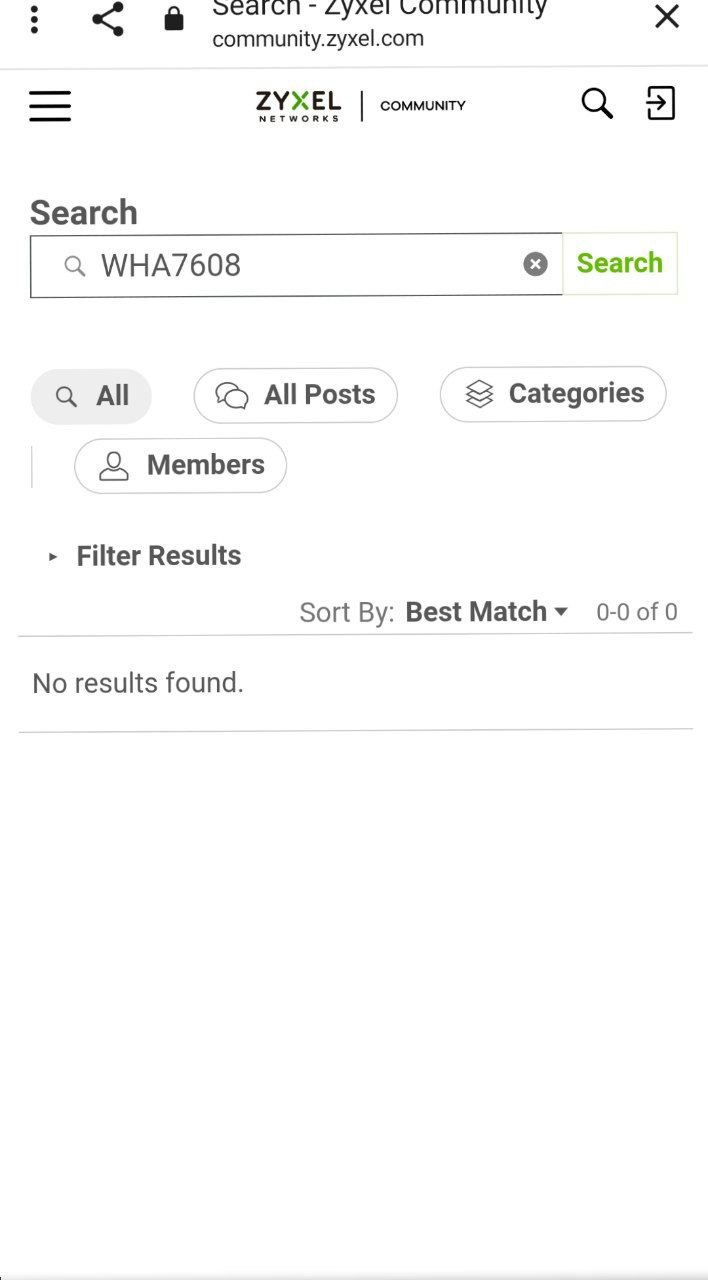Viewport: 708px width, 1280px height.
Task: Close the browser tab with X
Action: click(666, 17)
